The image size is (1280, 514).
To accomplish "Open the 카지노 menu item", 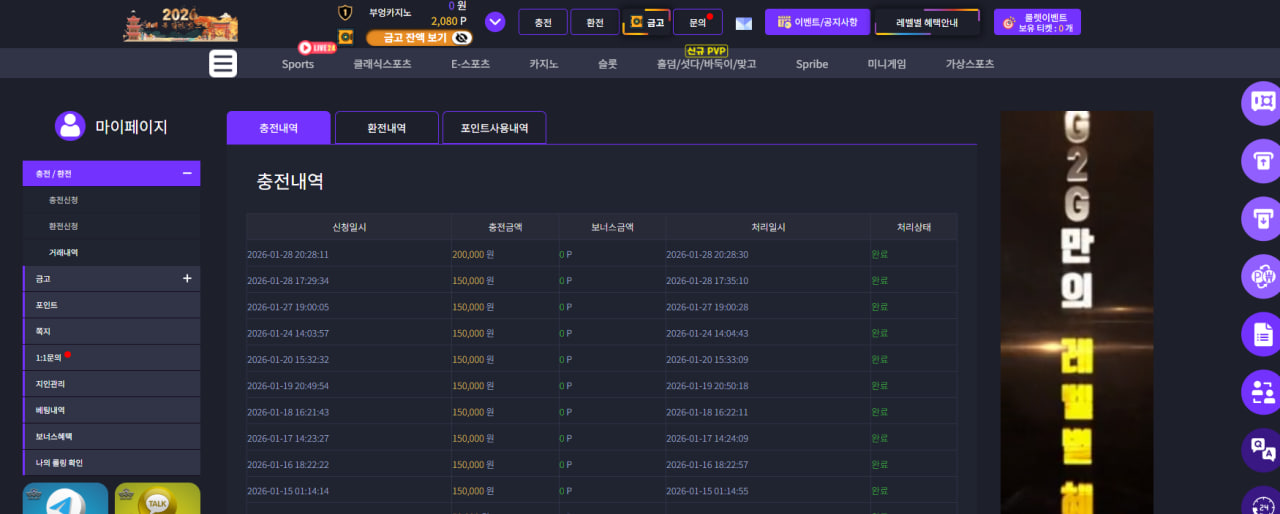I will tap(544, 64).
